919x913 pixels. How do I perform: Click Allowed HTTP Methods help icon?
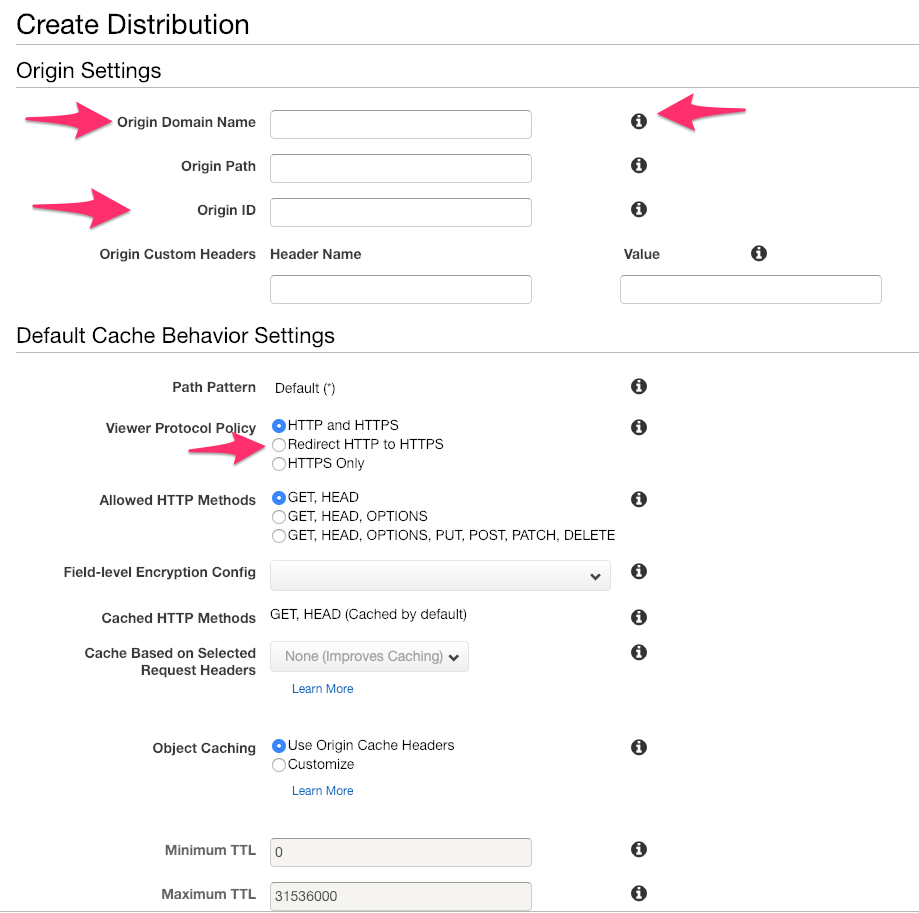click(639, 499)
